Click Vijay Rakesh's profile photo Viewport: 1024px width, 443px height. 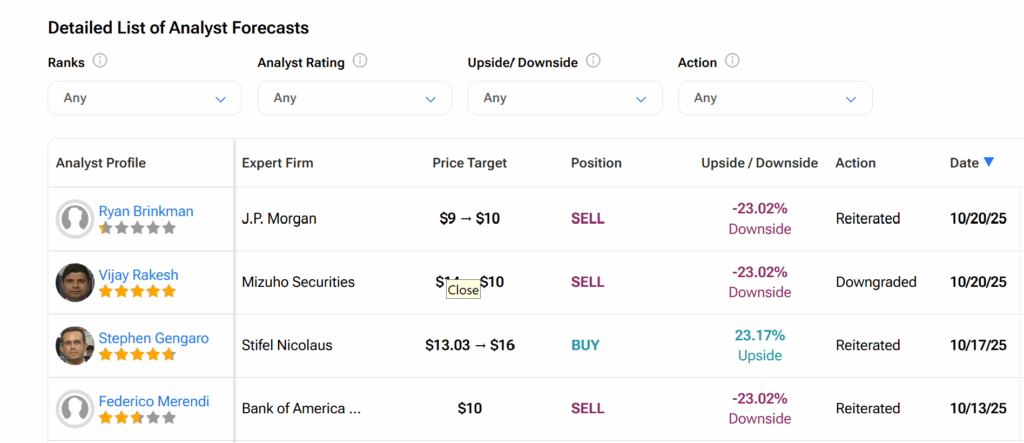click(75, 282)
